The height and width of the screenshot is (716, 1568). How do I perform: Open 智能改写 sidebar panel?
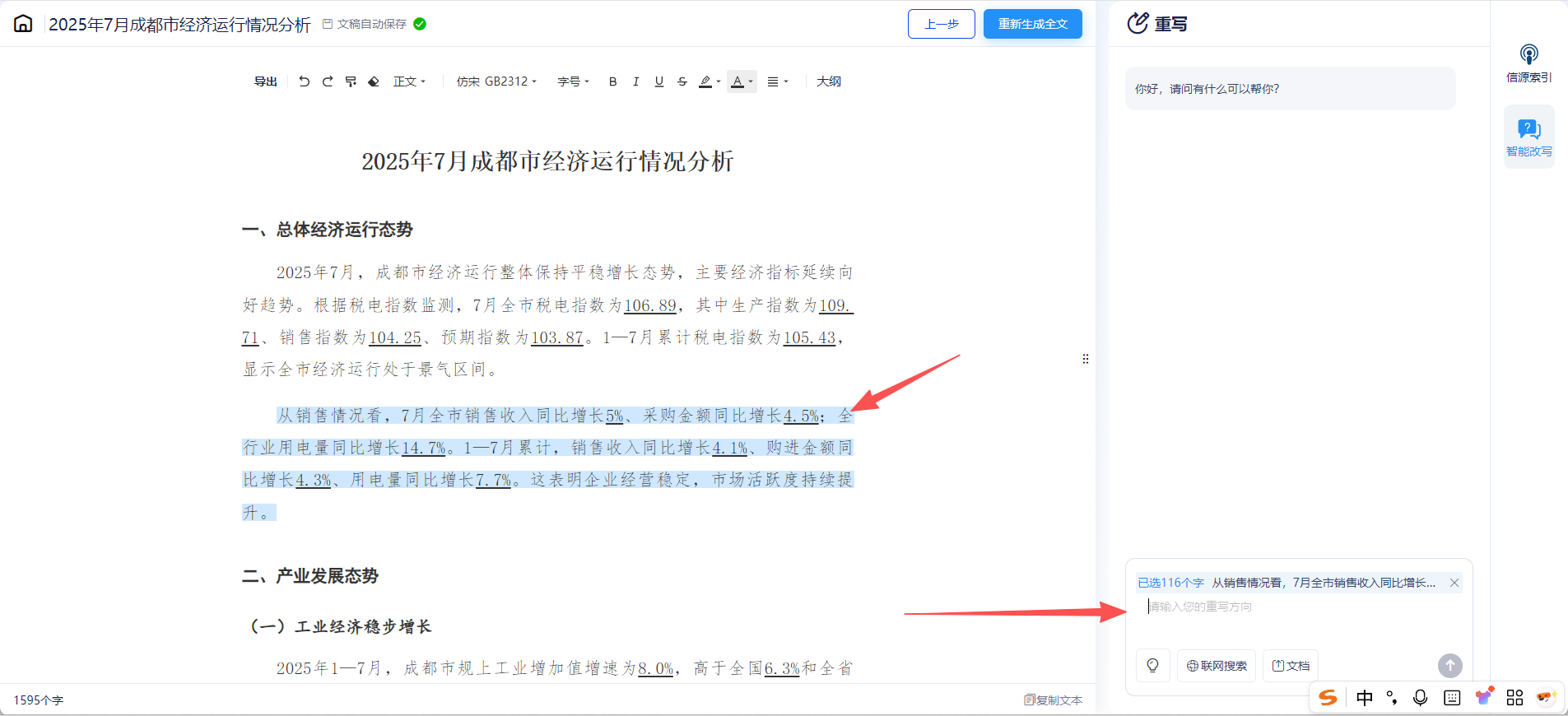tap(1529, 137)
